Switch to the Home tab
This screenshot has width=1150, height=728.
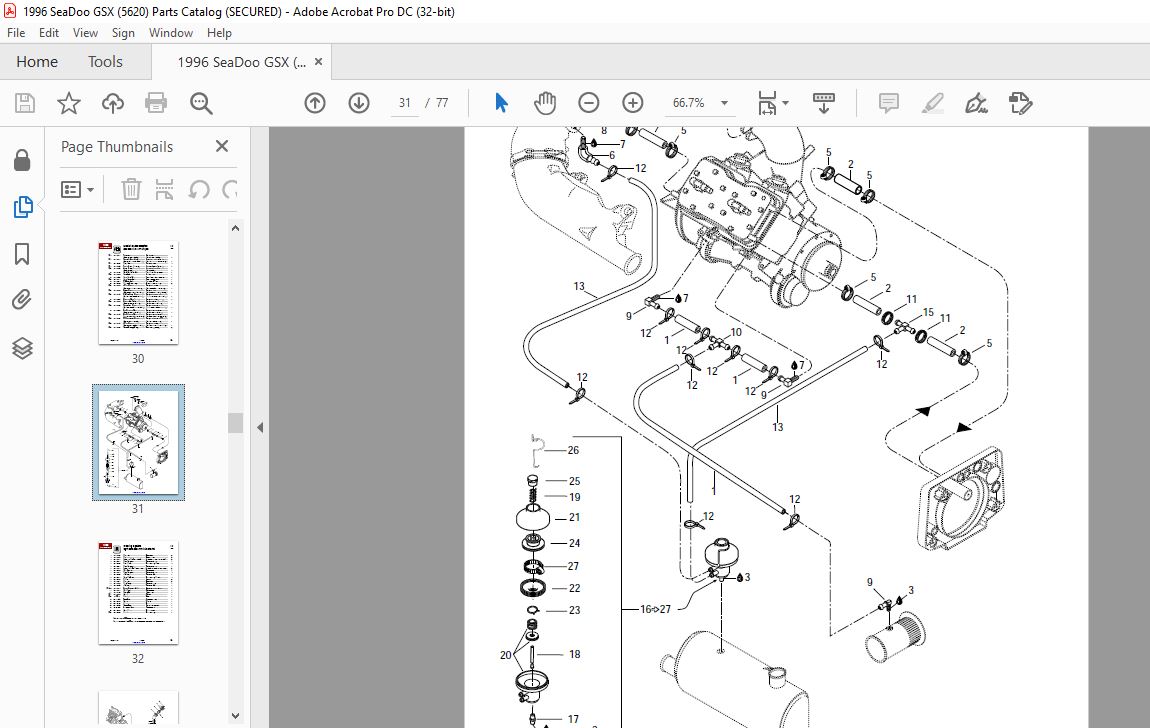pos(37,62)
